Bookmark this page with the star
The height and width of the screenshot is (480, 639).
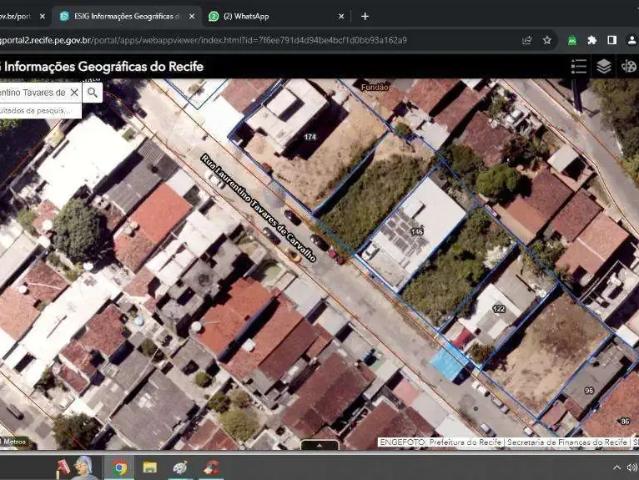(547, 40)
